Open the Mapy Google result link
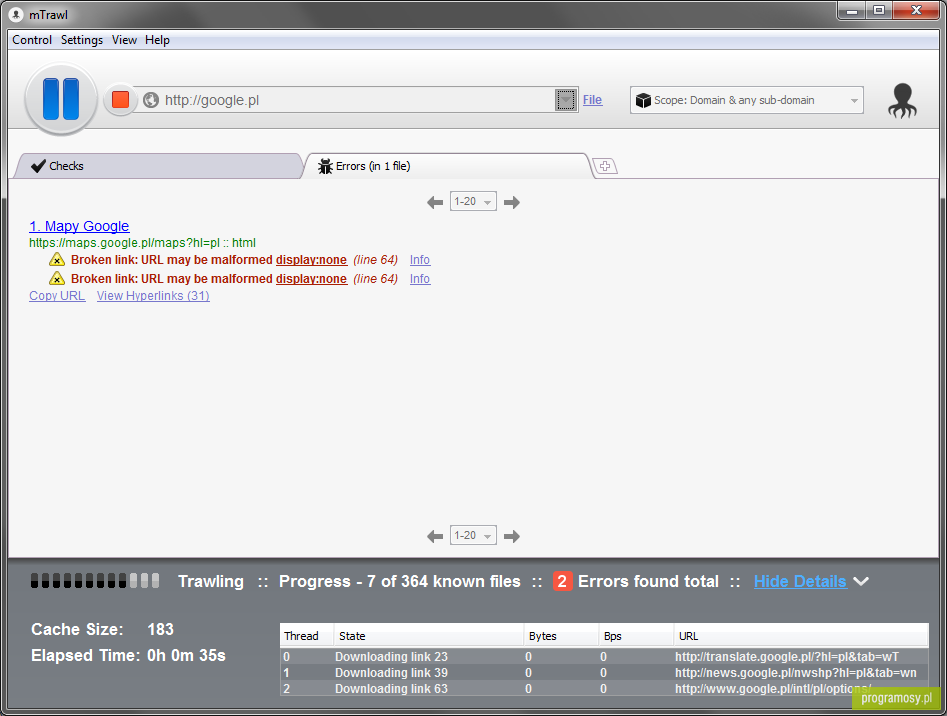Screen dimensions: 947x716 pyautogui.click(x=79, y=226)
